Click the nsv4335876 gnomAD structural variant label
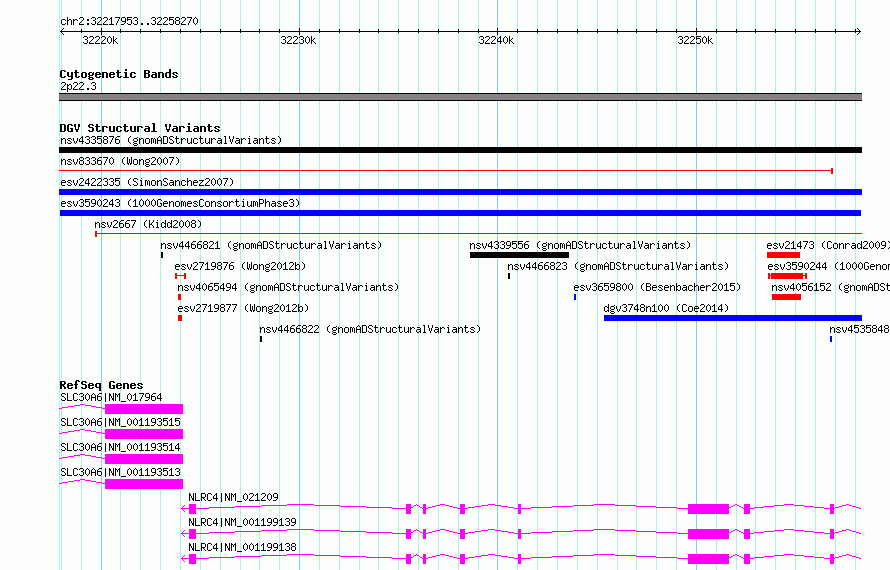This screenshot has width=890, height=570. [x=171, y=140]
